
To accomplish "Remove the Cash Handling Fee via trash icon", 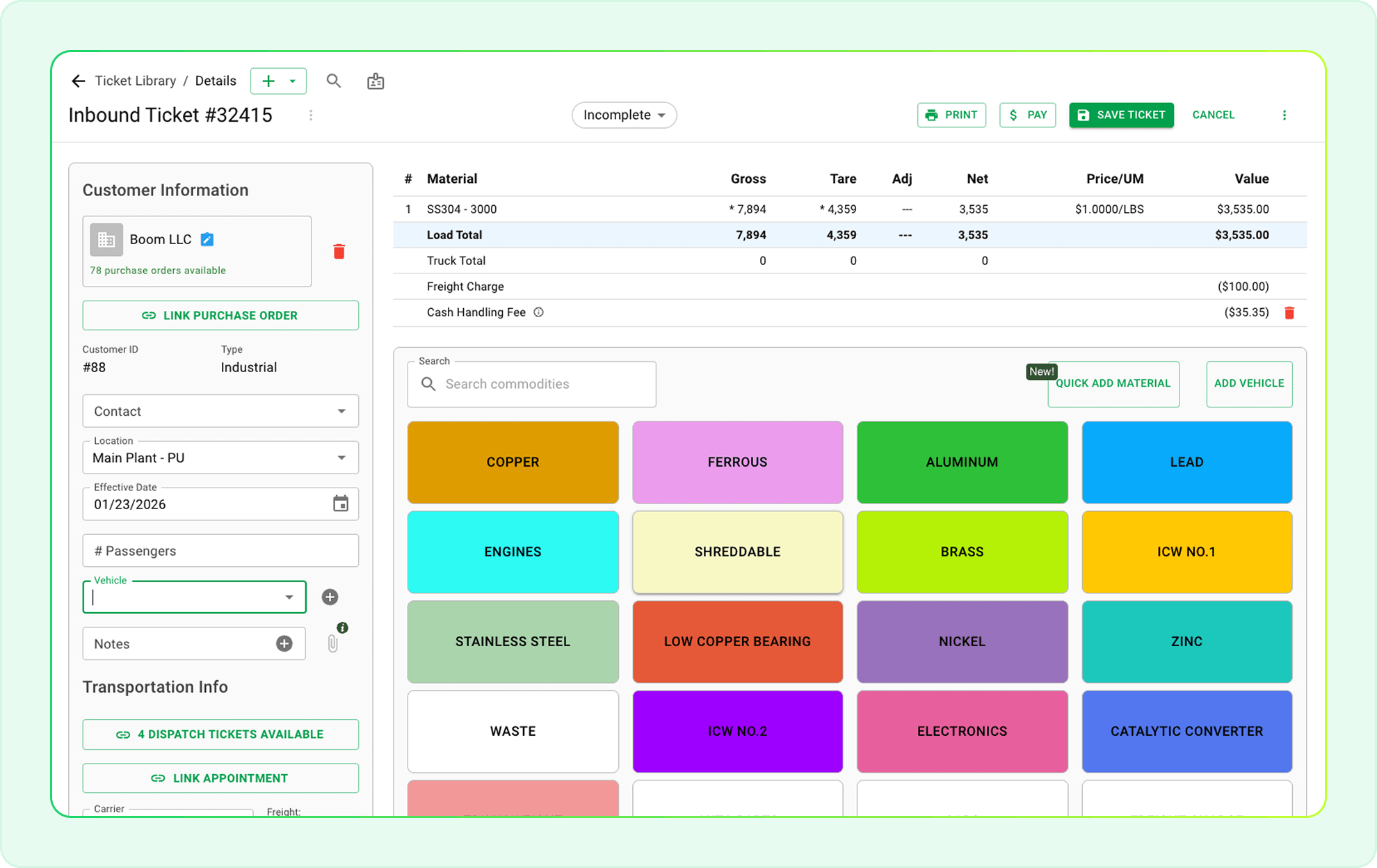I will tap(1289, 313).
